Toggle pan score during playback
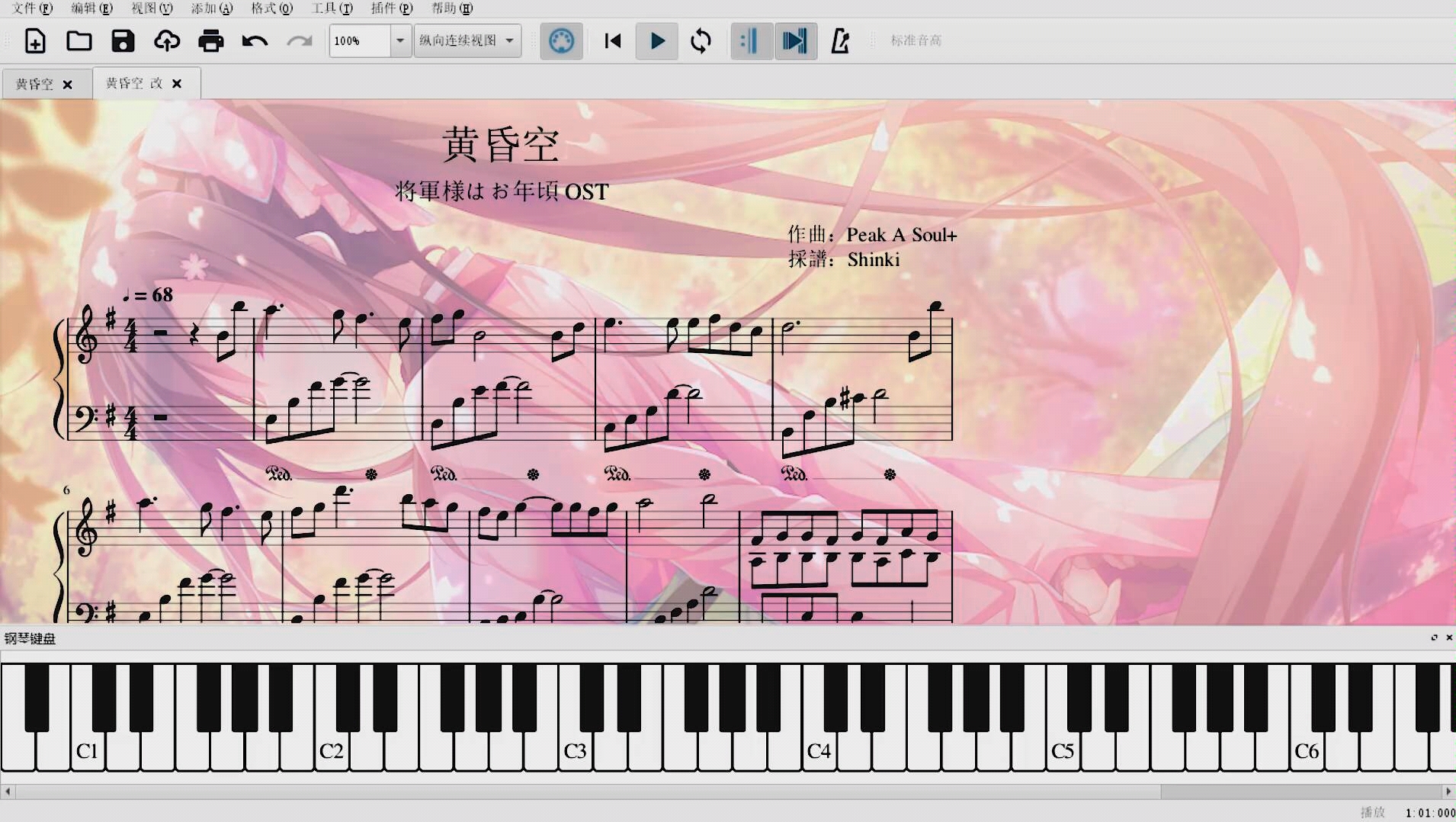Viewport: 1456px width, 822px height. [795, 40]
